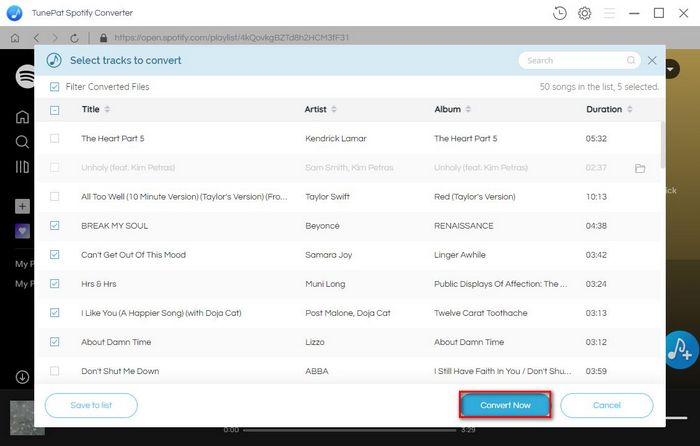
Task: Open Liked Songs heart icon
Action: (22, 231)
